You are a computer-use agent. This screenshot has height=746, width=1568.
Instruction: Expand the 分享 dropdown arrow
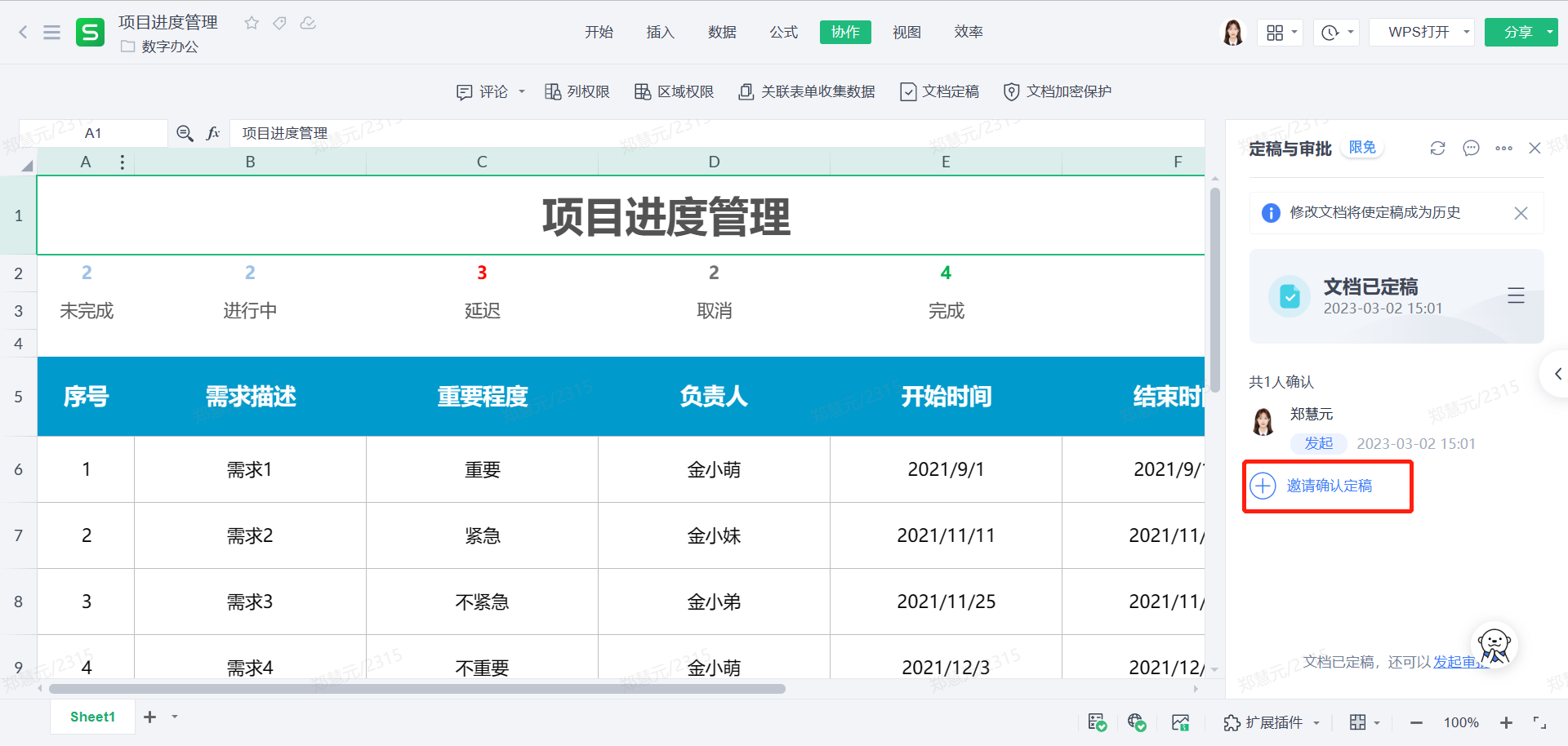click(x=1549, y=33)
